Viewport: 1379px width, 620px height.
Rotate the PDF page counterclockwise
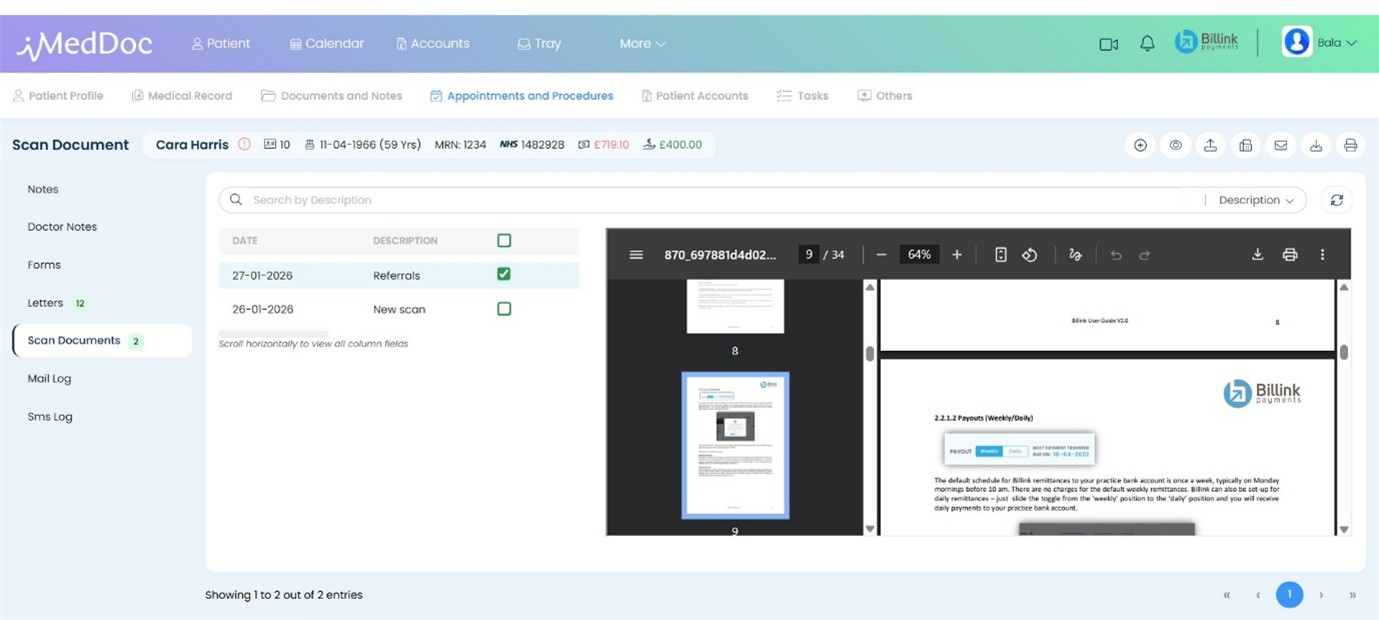click(x=1029, y=255)
